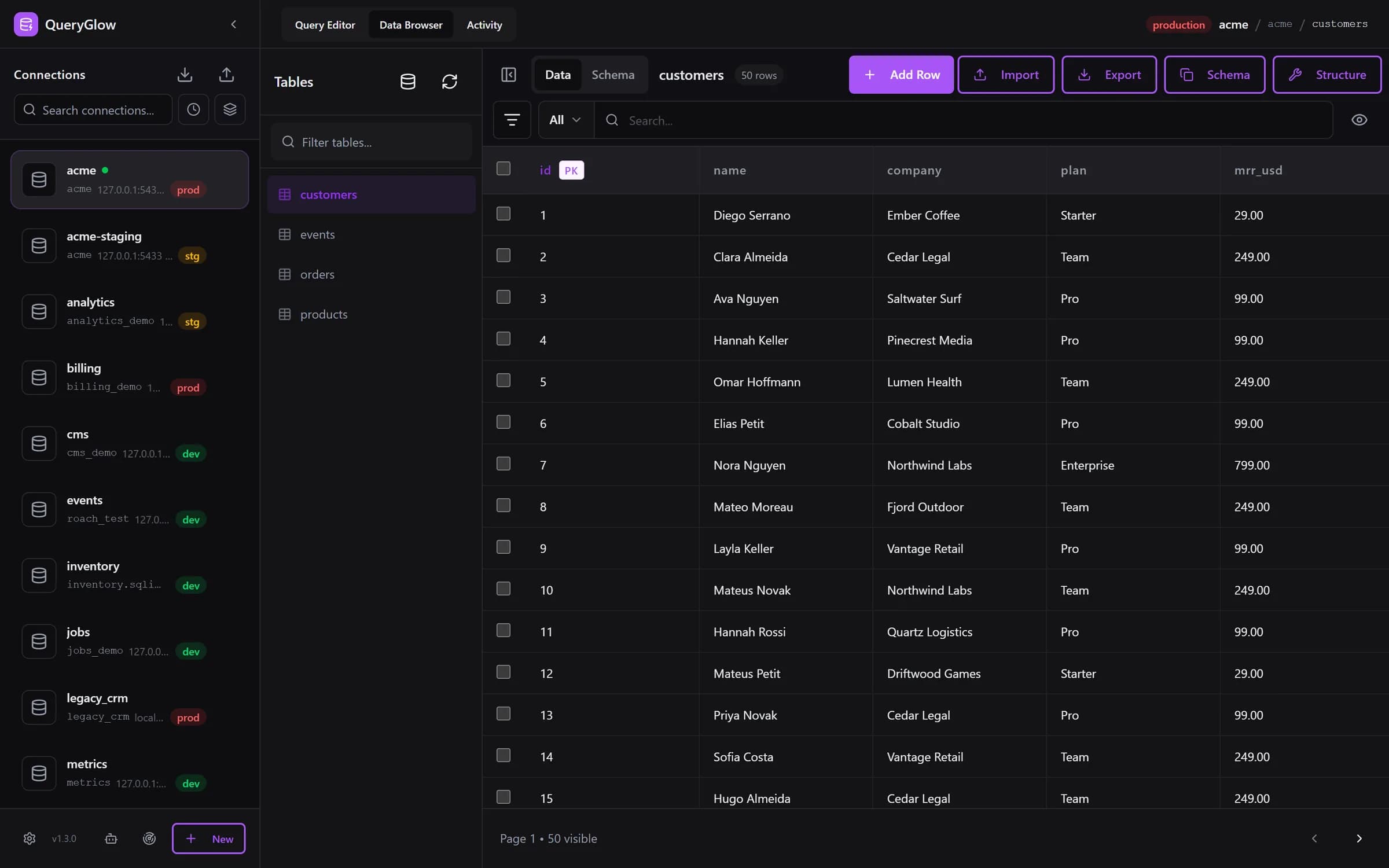1389x868 pixels.
Task: Check the row for Hannah Rossi
Action: point(504,630)
